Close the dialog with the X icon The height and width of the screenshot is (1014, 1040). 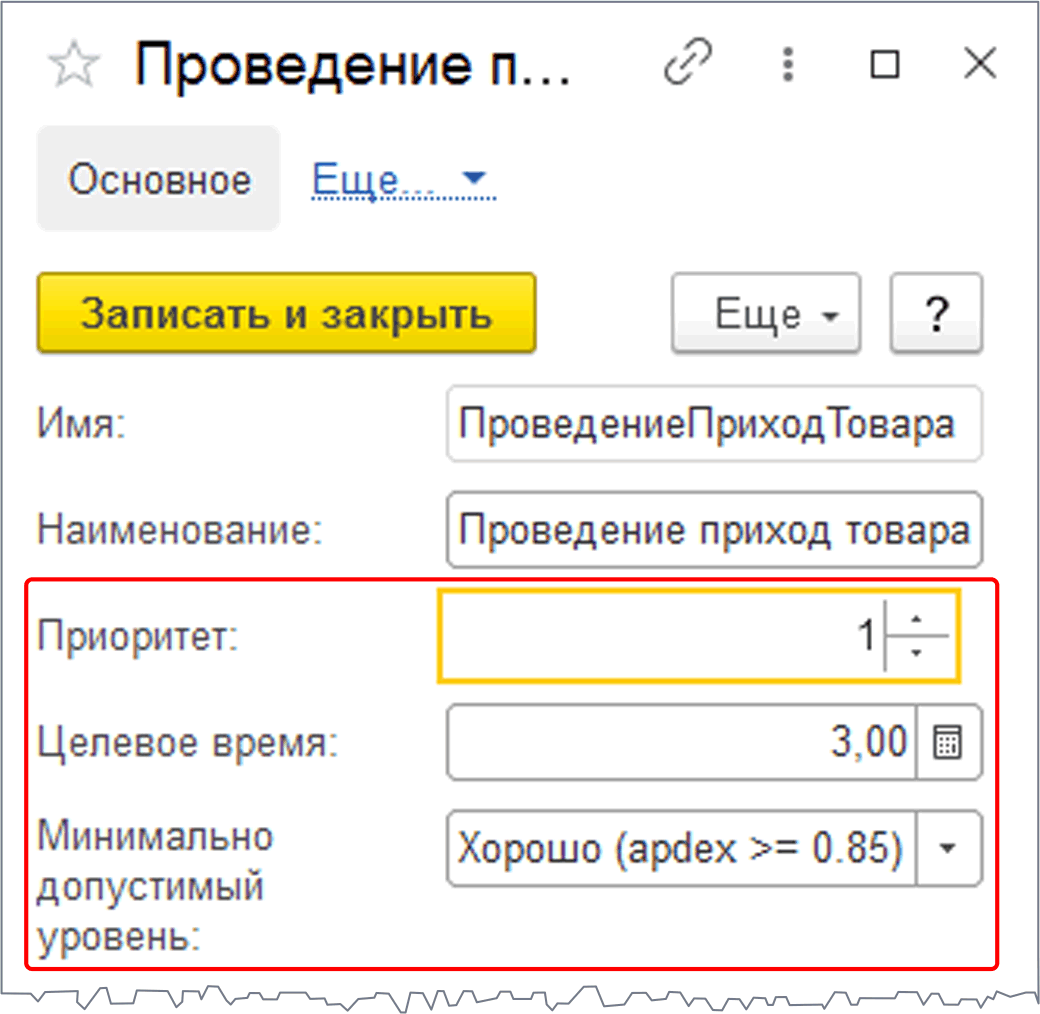(x=979, y=66)
